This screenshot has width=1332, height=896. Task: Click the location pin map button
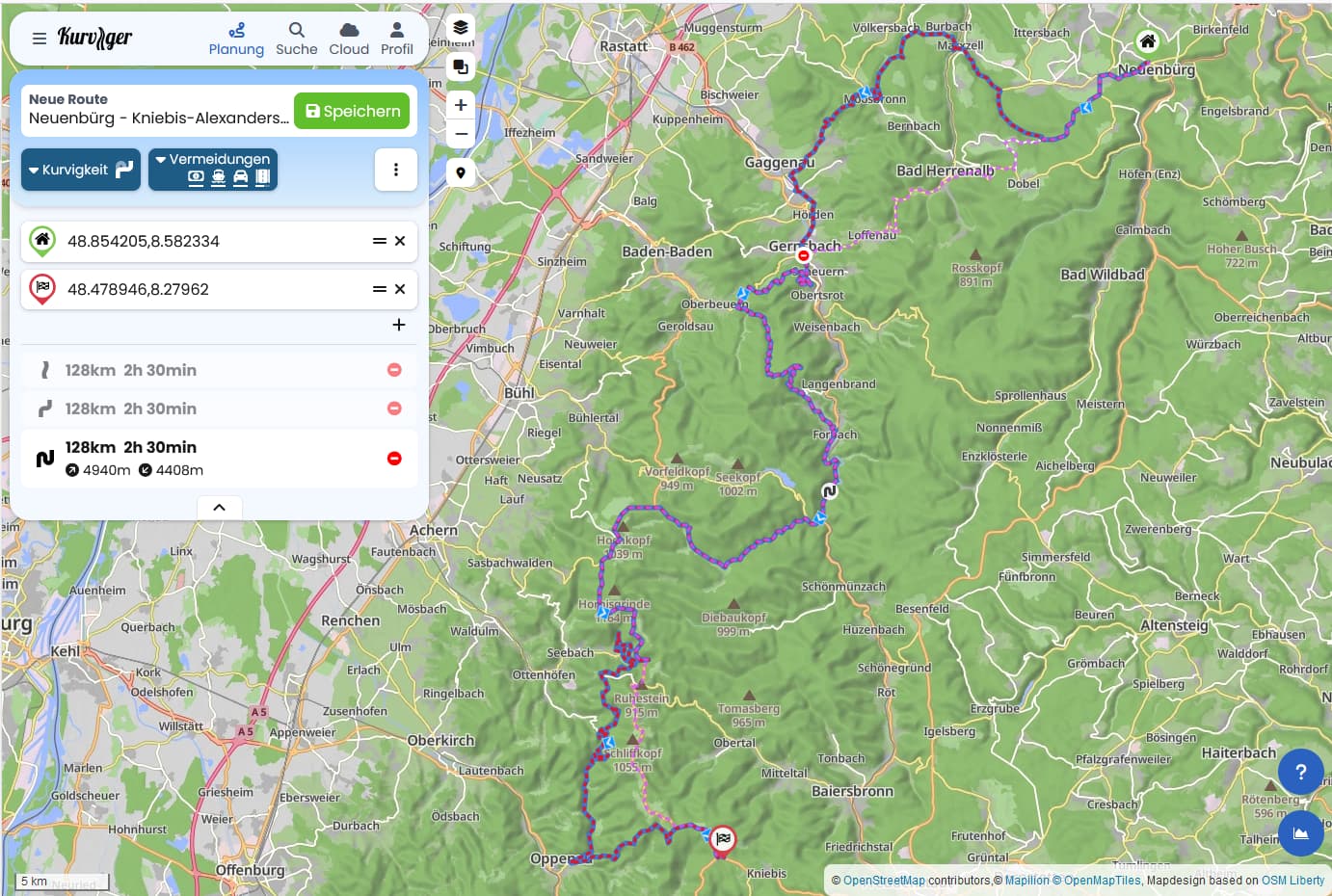461,173
